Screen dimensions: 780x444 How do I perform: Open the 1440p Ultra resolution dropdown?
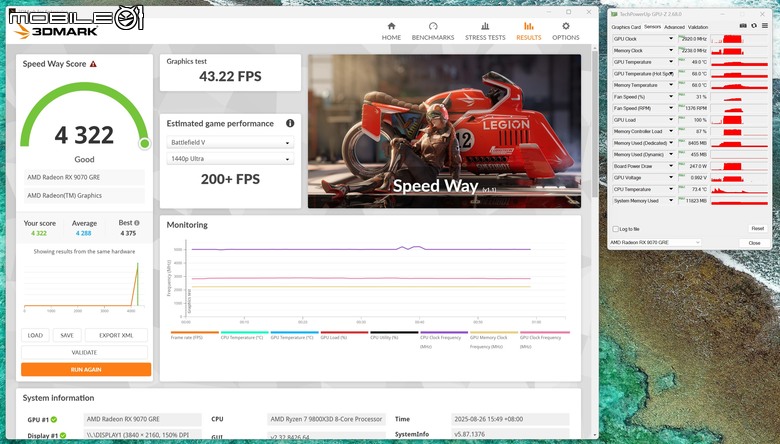click(230, 159)
